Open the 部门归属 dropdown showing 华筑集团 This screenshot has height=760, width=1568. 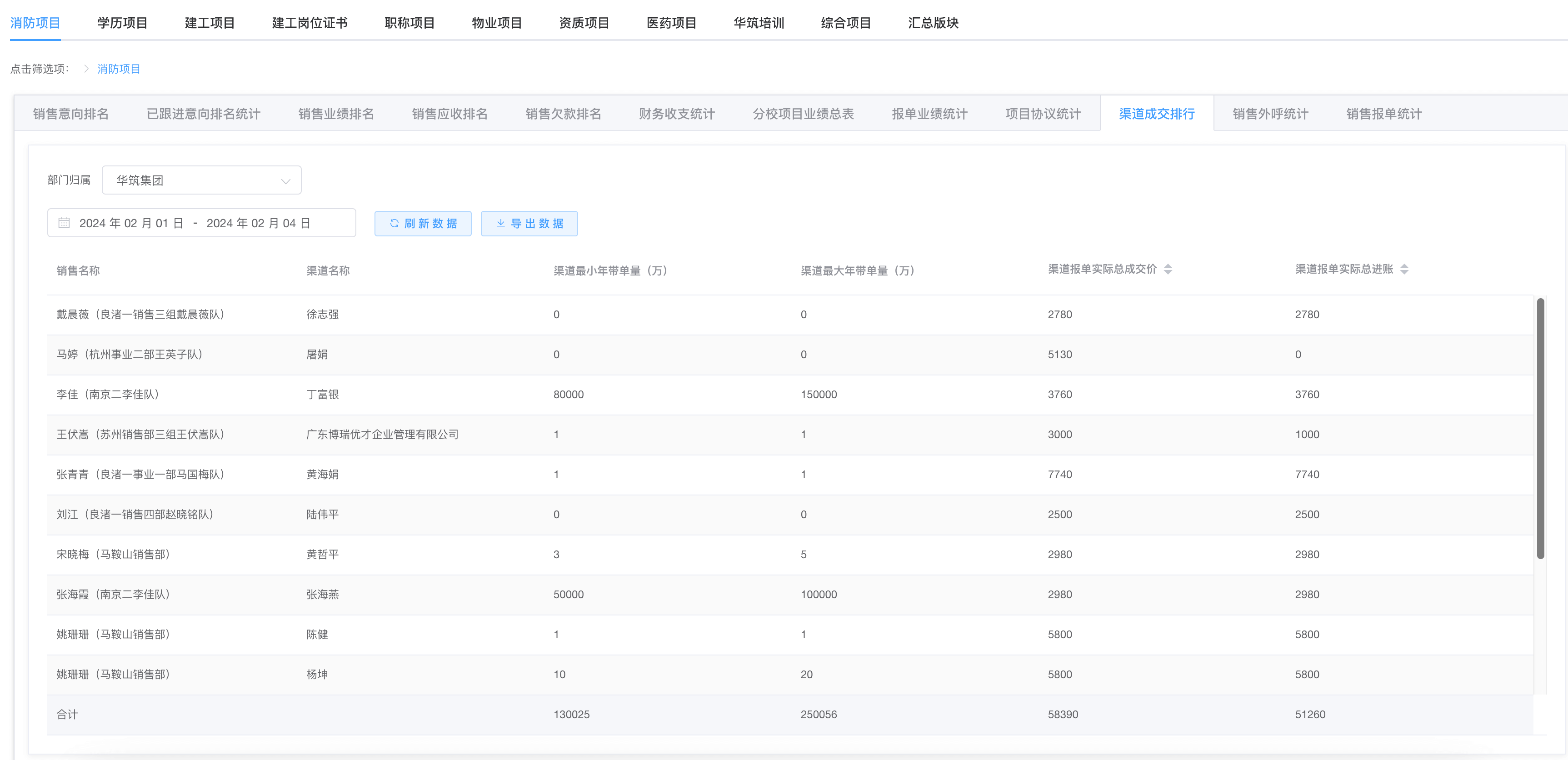(201, 180)
